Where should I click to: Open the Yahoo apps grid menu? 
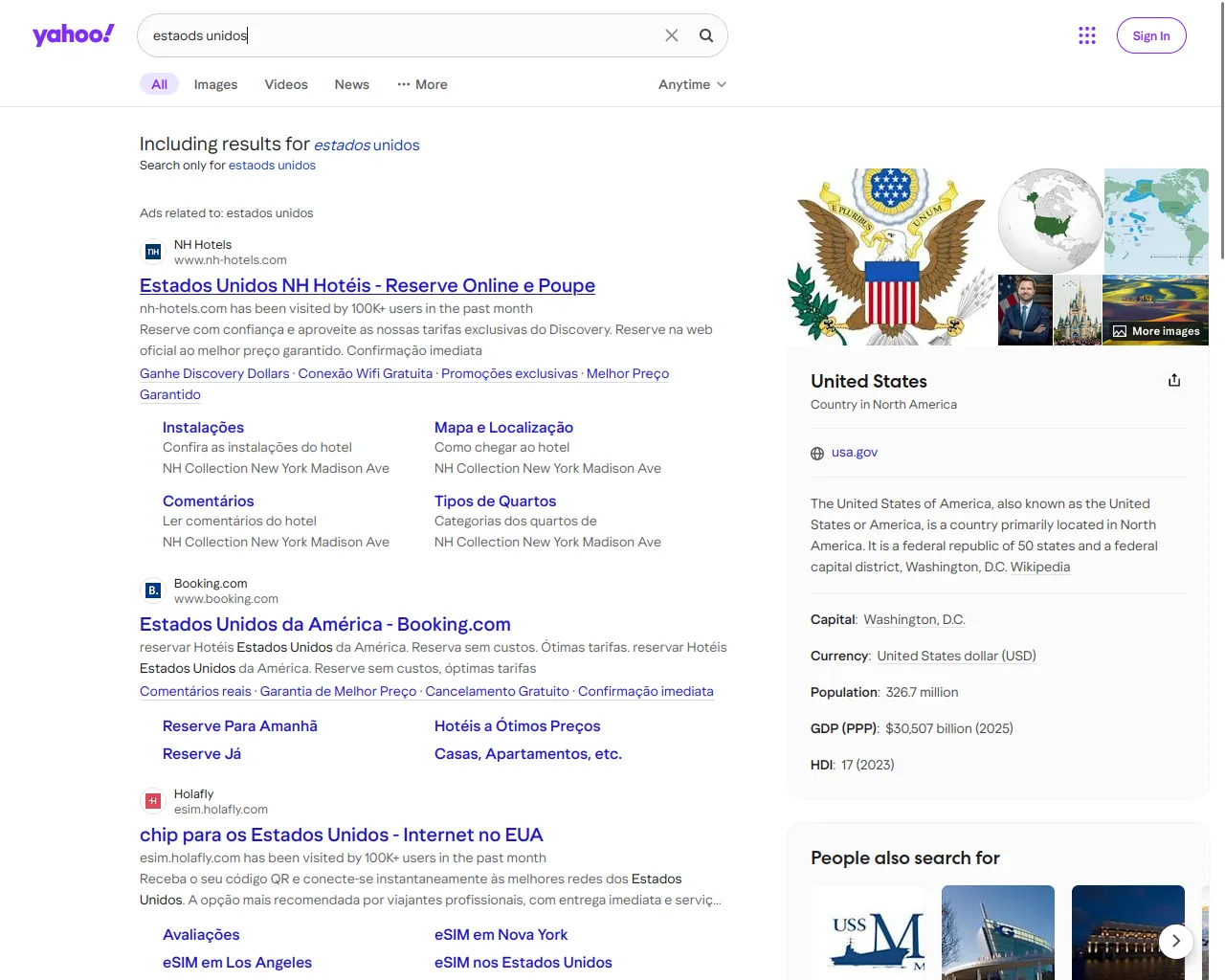coord(1087,35)
